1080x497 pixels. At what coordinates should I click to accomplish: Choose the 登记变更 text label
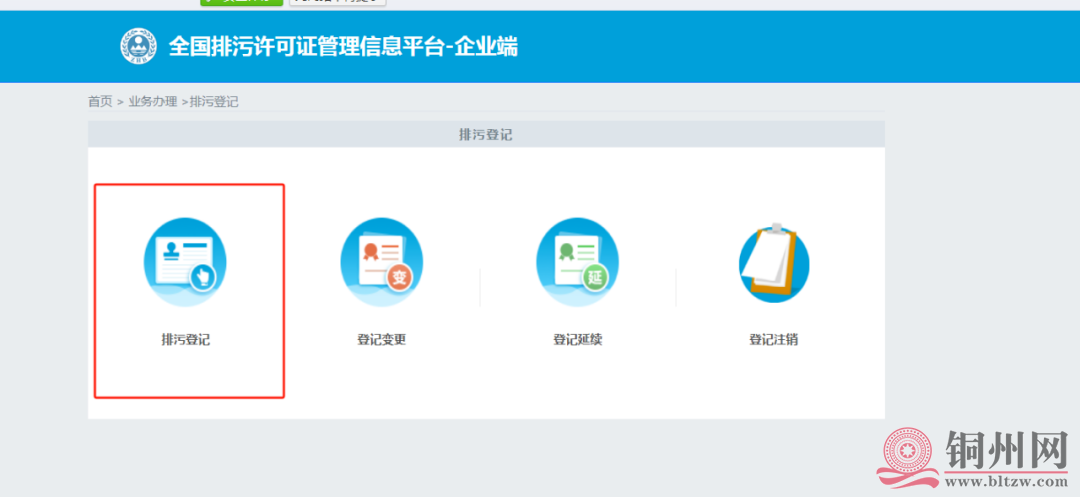click(382, 340)
